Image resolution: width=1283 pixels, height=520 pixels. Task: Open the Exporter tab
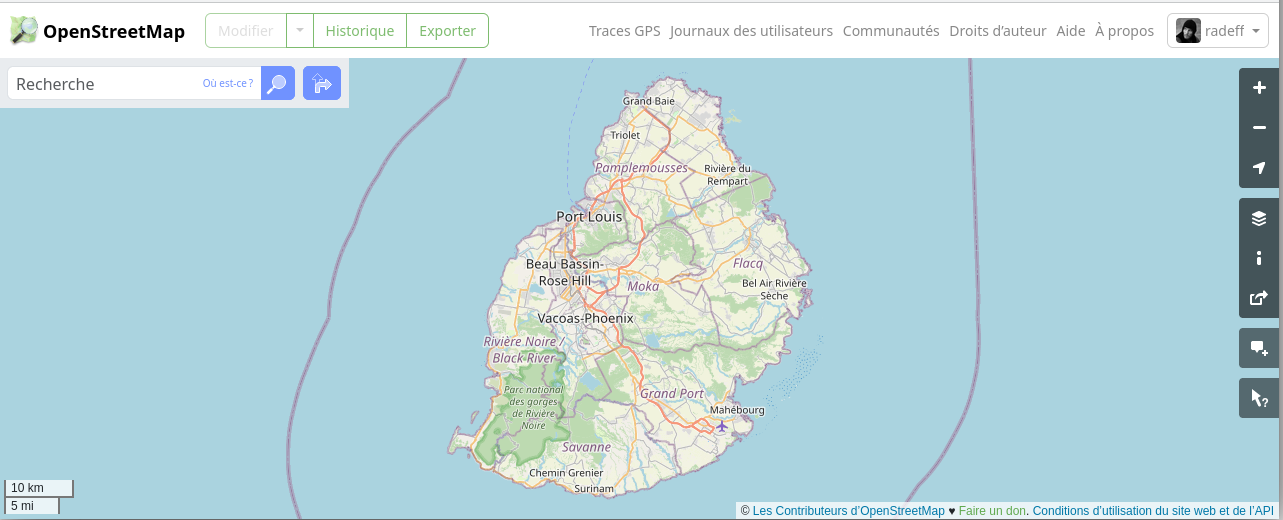pos(448,31)
